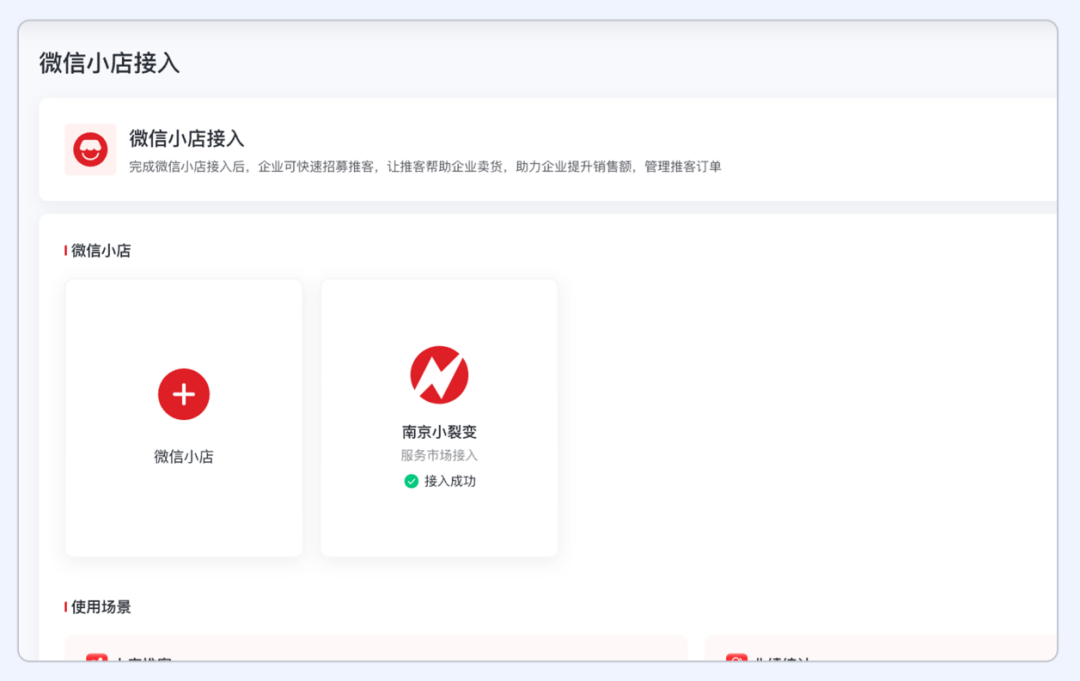
Task: Click the red marker beside 微信小店 section title
Action: (65, 251)
